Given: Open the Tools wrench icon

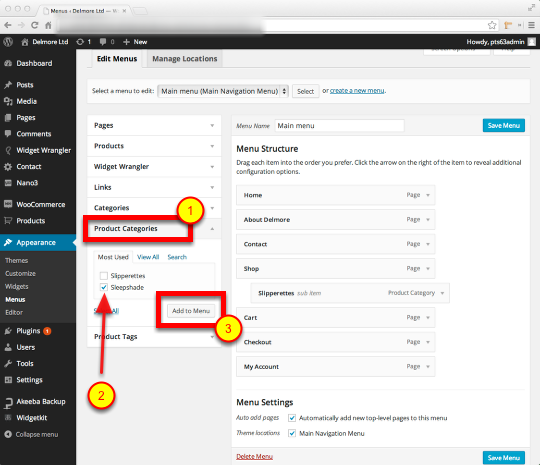Looking at the screenshot, I should click(8, 363).
